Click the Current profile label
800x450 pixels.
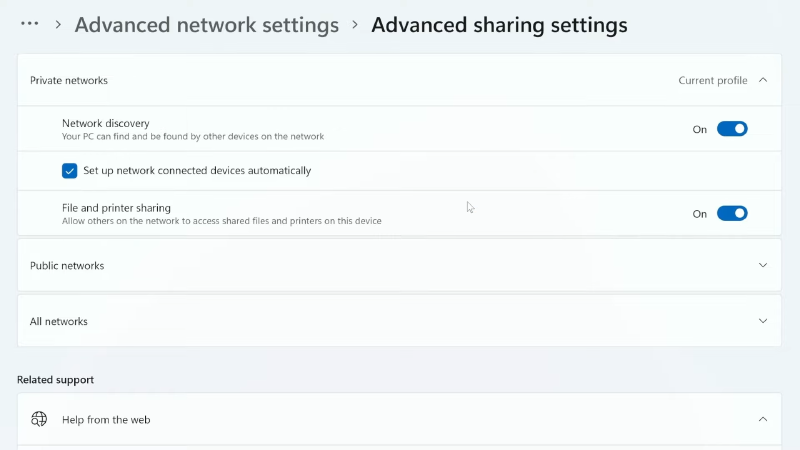click(x=712, y=80)
